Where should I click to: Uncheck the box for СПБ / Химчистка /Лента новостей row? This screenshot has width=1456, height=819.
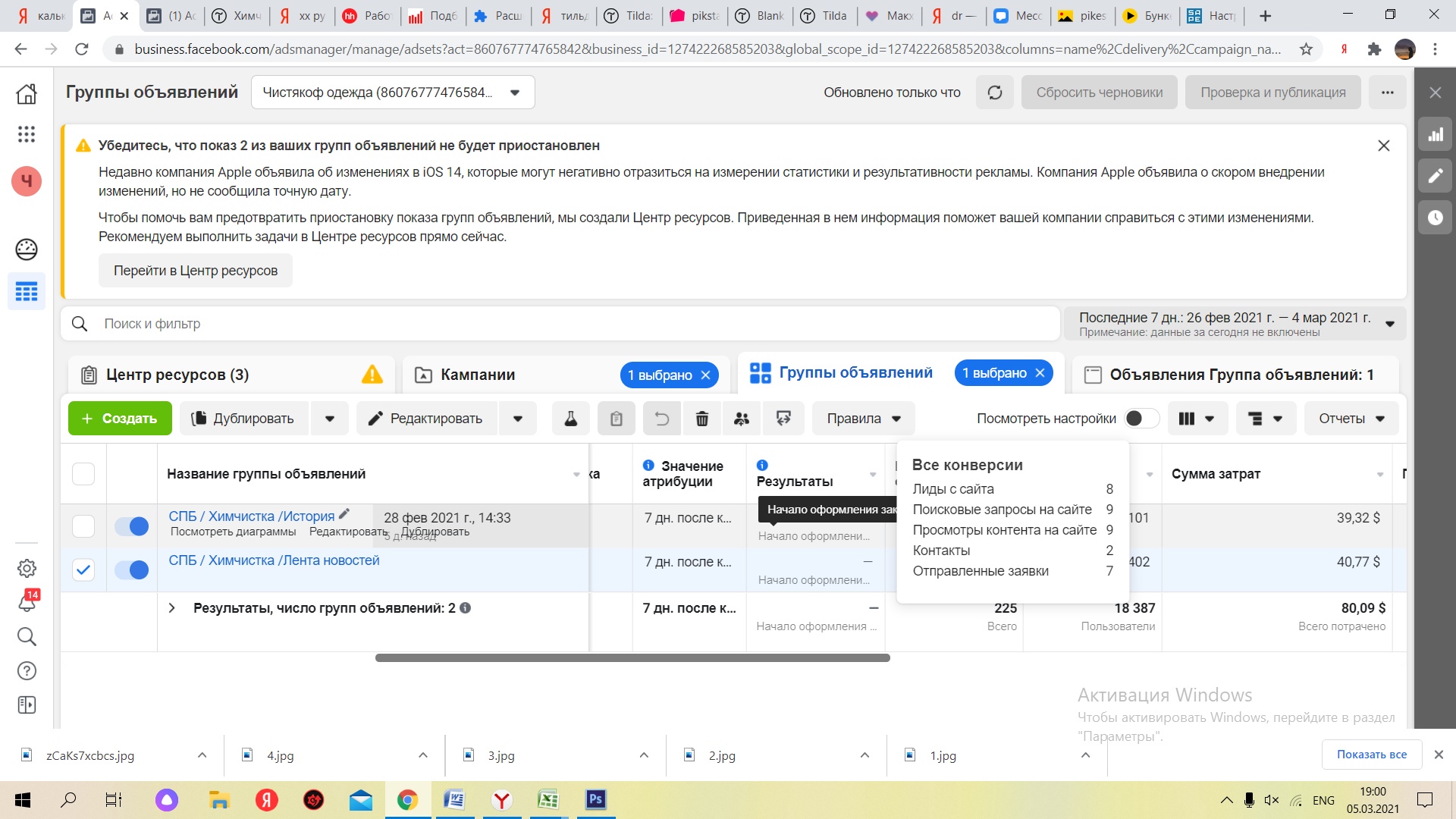coord(83,570)
